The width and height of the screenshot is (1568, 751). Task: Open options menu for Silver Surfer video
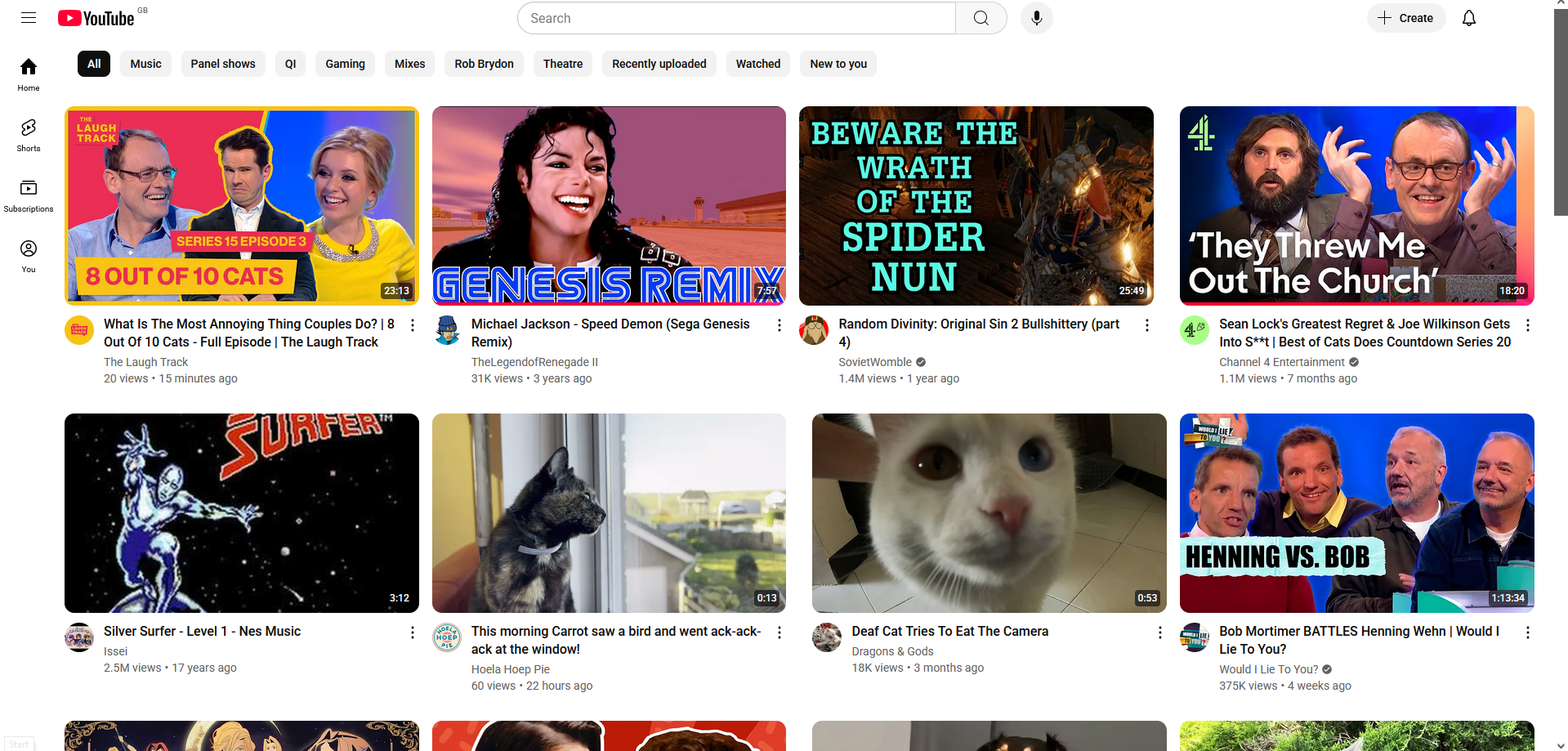click(413, 633)
